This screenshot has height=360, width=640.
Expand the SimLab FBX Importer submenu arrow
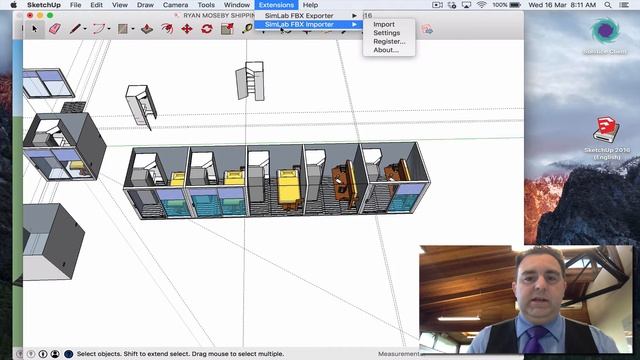point(354,24)
